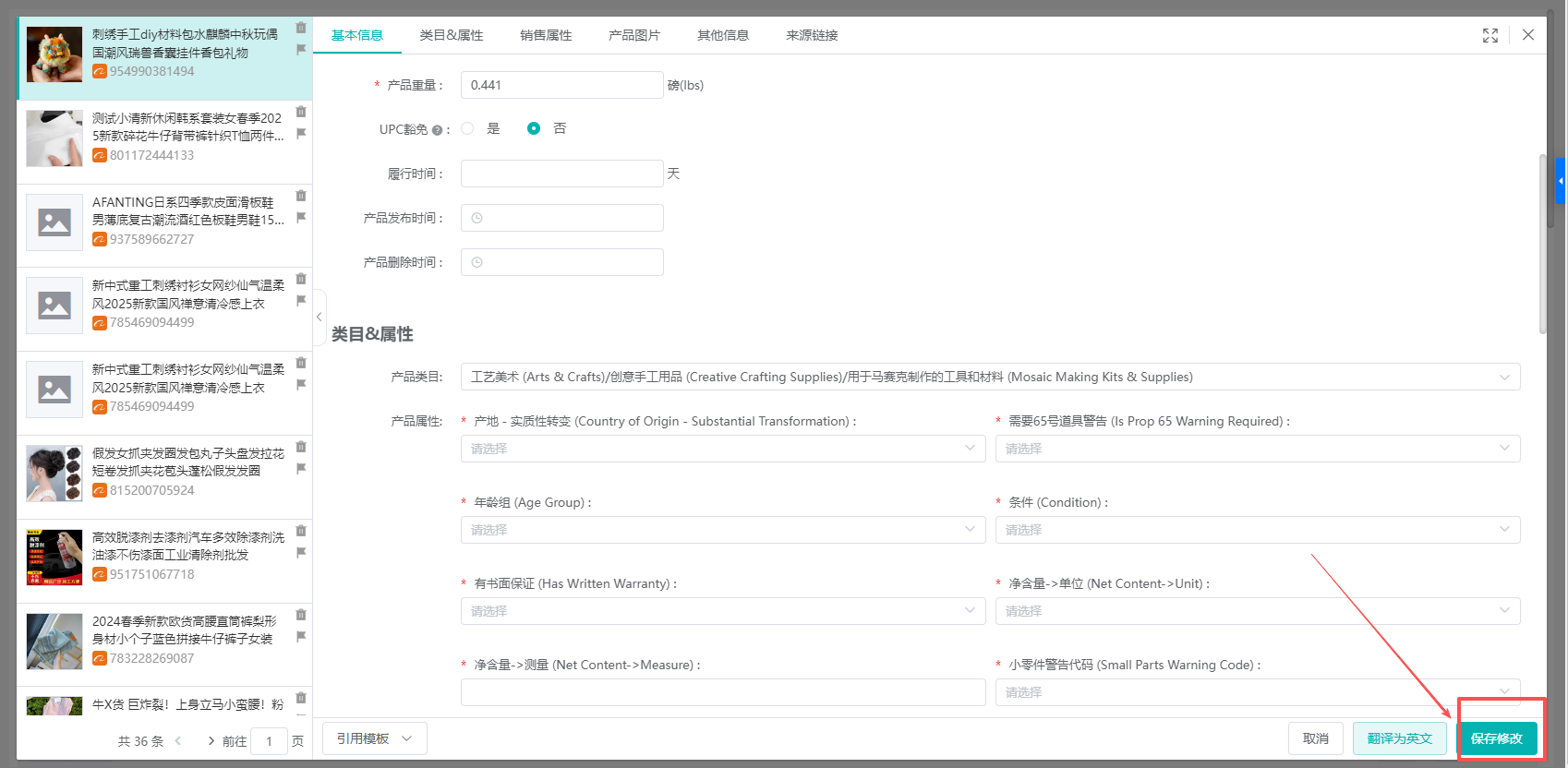Flag the paint remover product item
1568x768 pixels.
point(301,553)
